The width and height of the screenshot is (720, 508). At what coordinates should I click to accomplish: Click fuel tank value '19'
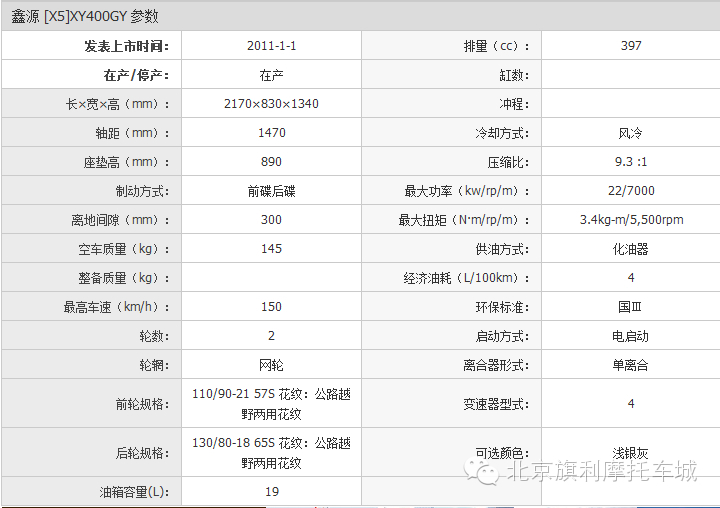coord(272,491)
